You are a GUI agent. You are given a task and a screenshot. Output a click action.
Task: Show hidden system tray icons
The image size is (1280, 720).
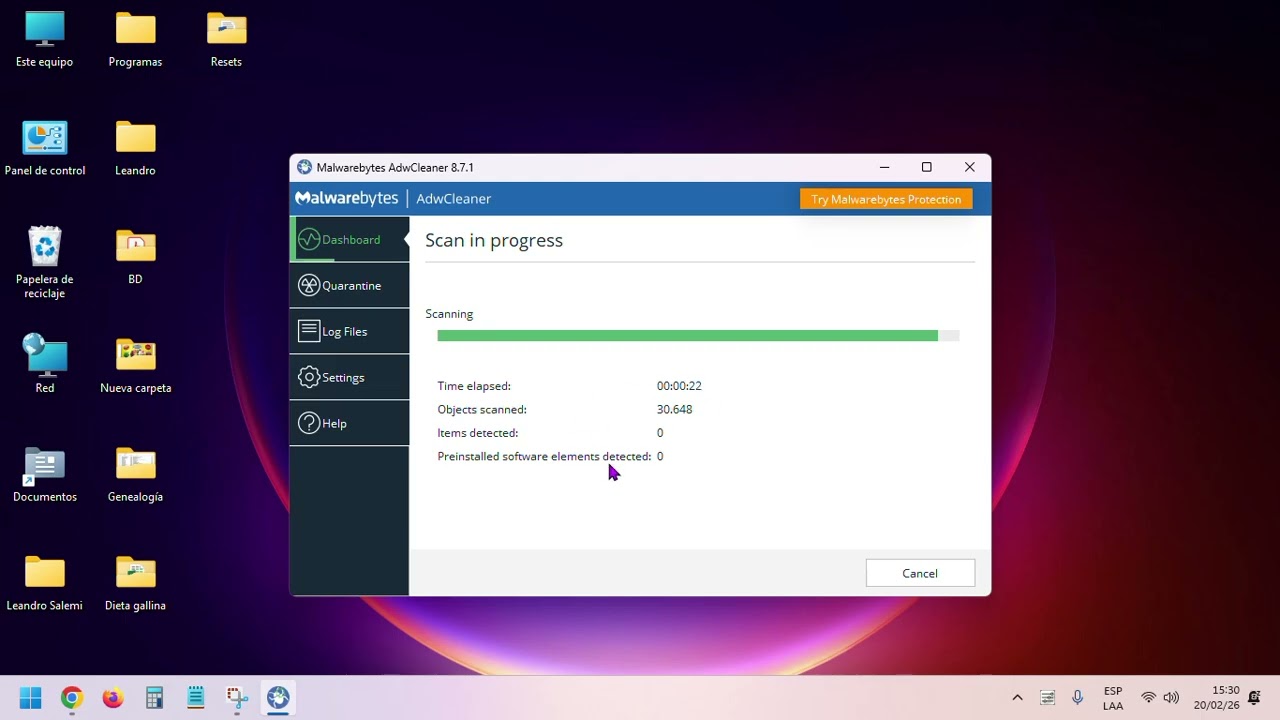click(1017, 698)
